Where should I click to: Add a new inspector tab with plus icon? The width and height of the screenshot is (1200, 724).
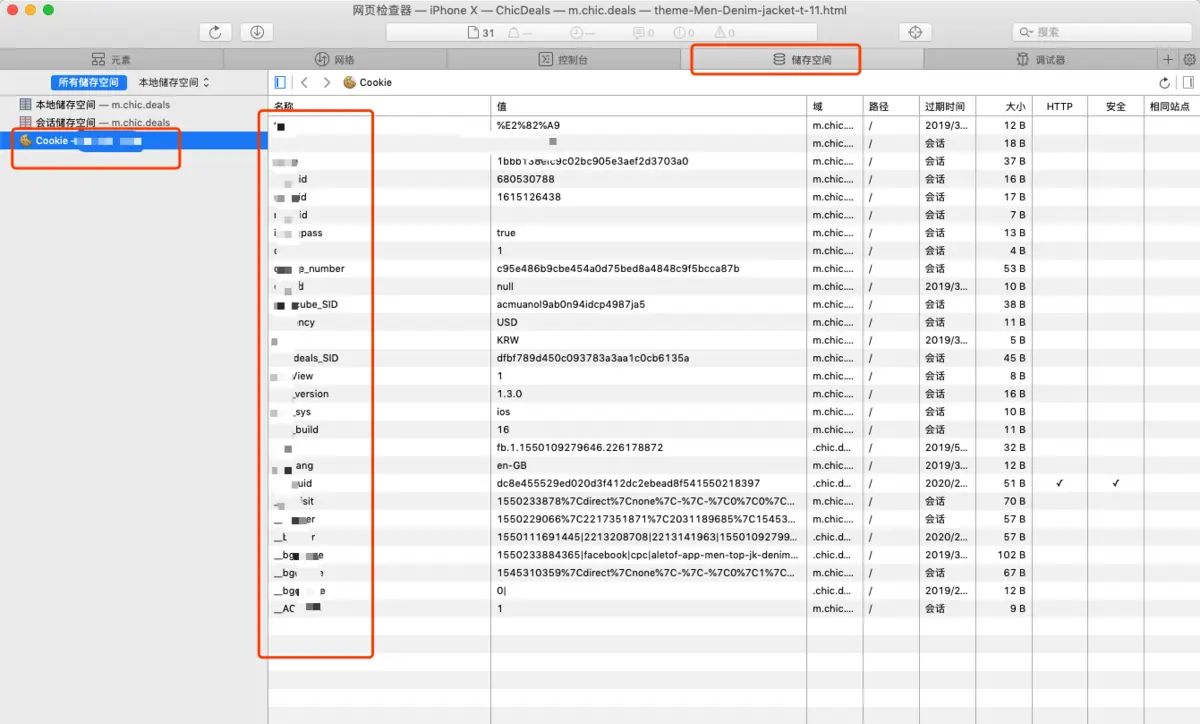point(1166,59)
